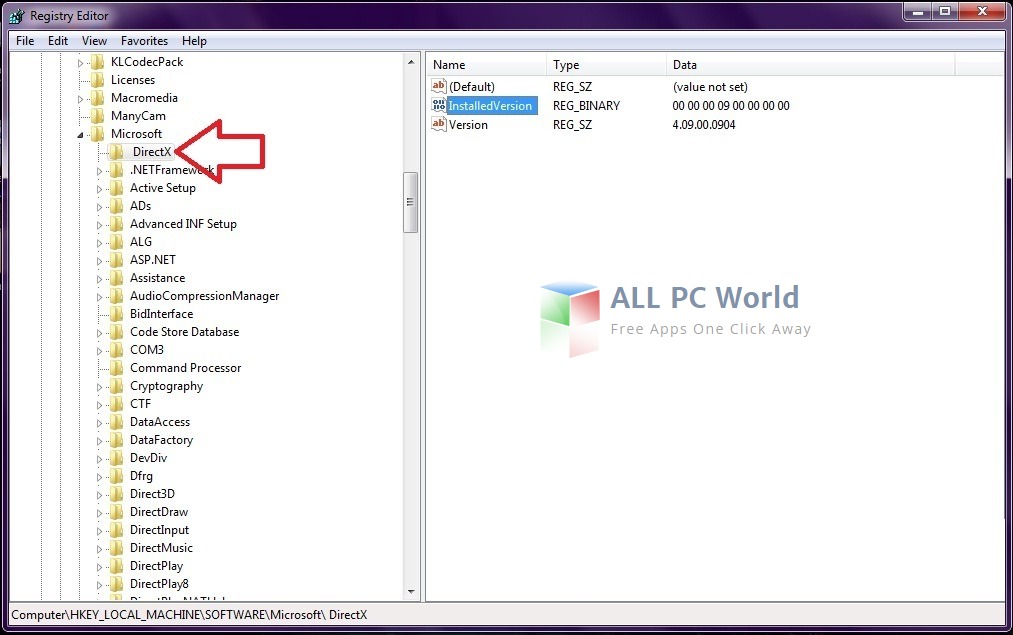Expand the AudioCompressionManager key
This screenshot has width=1013, height=635.
pos(99,297)
